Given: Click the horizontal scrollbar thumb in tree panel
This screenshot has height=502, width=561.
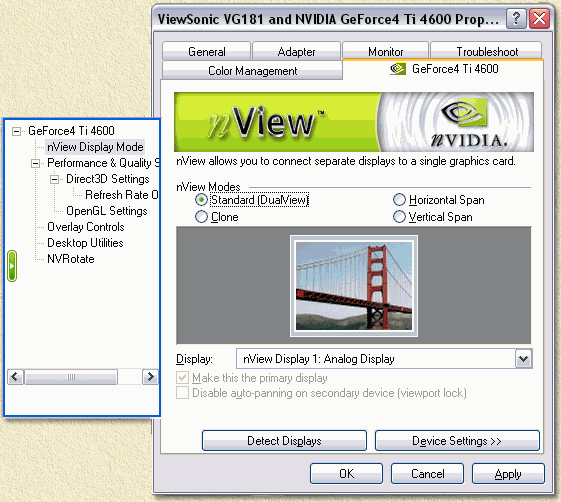Looking at the screenshot, I should click(x=71, y=377).
